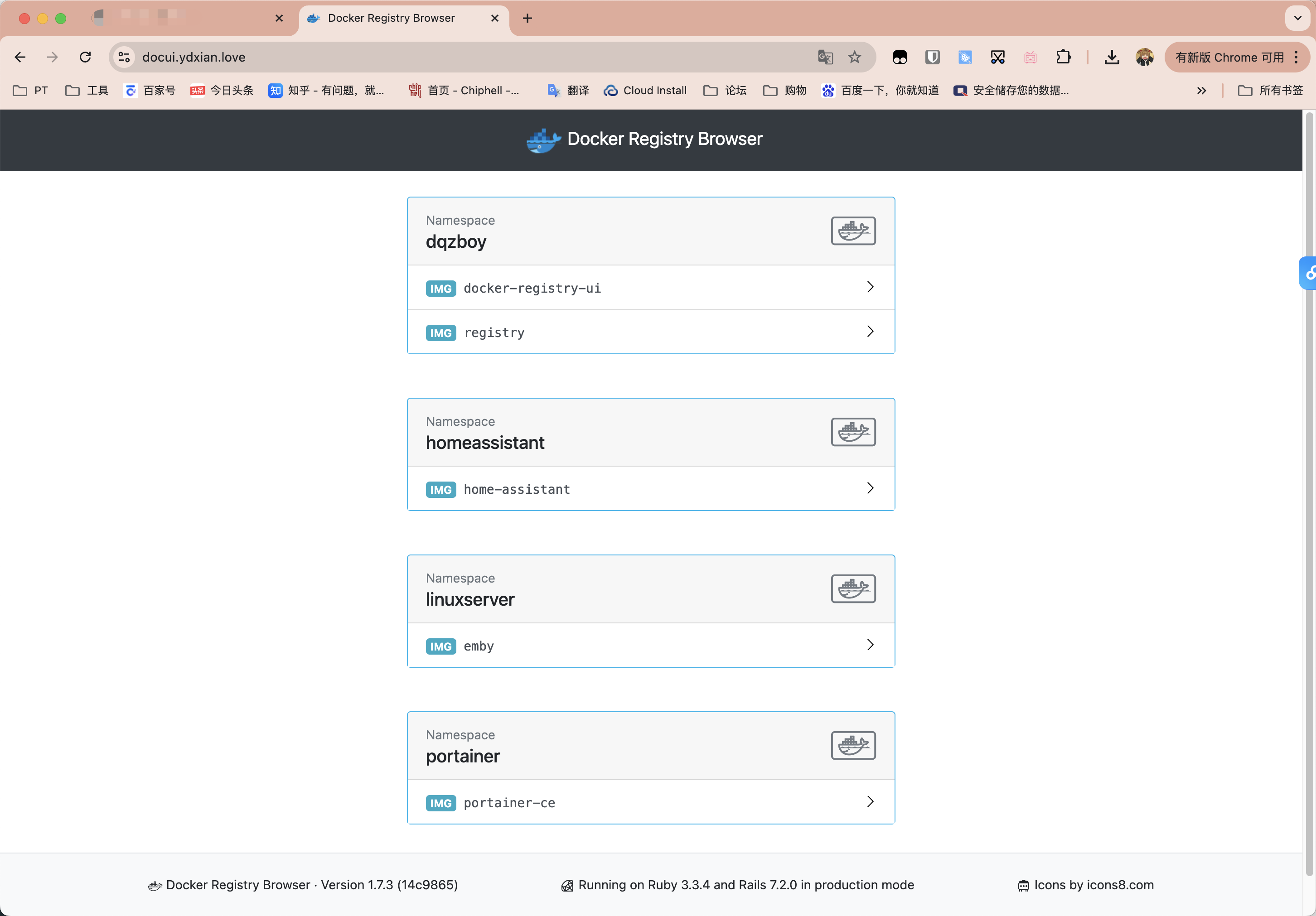Open the Cloud Install bookmark

tap(645, 91)
